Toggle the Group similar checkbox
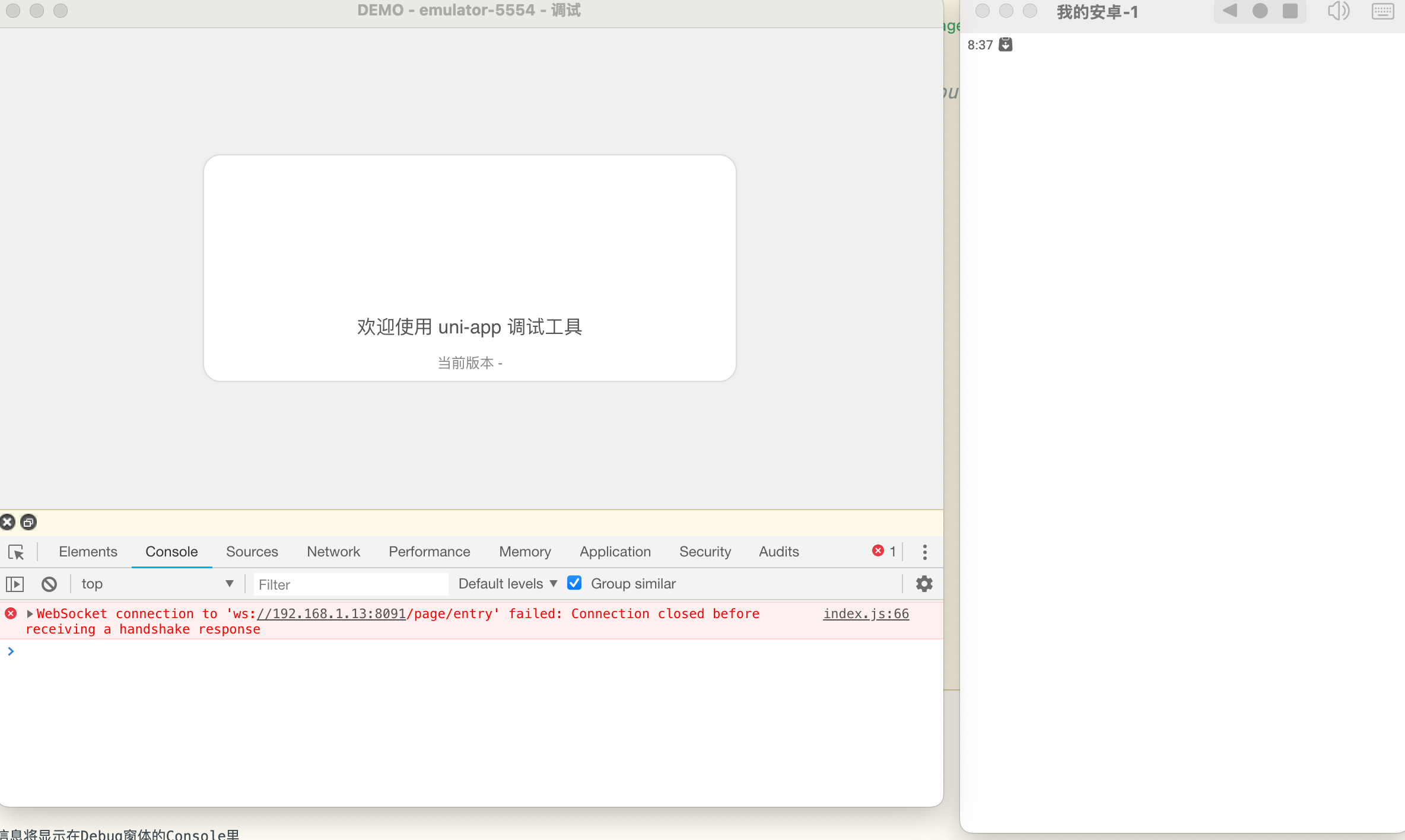The image size is (1405, 840). click(x=575, y=583)
